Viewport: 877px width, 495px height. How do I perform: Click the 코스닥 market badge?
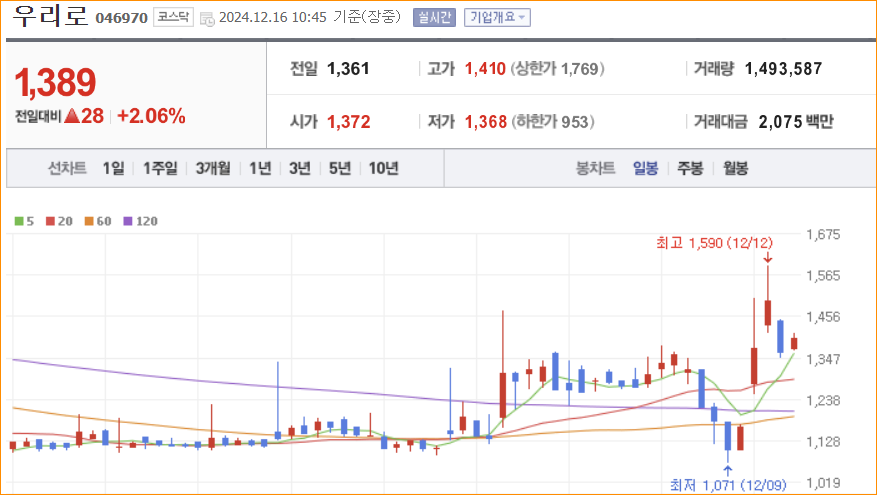pos(173,17)
